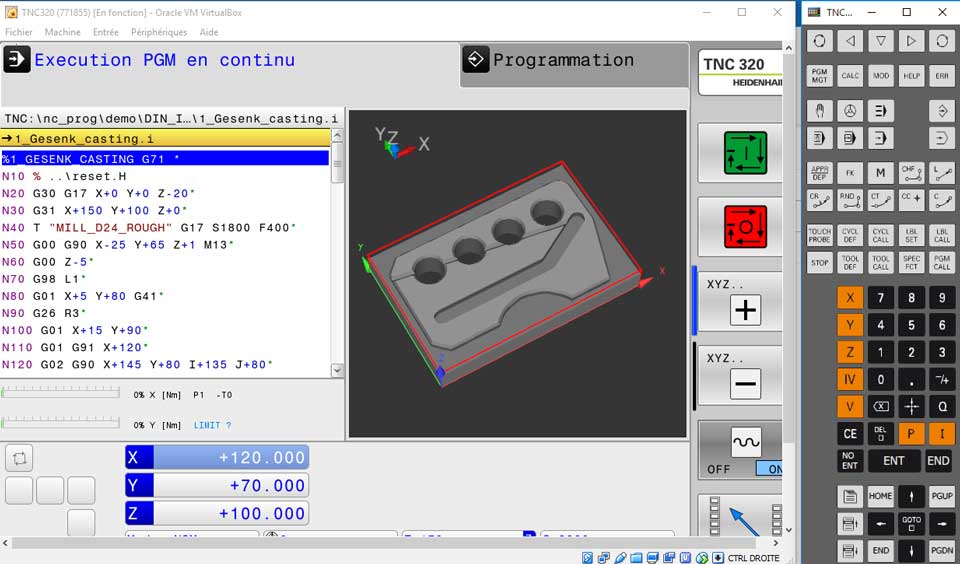Click the ENT key
960x564 pixels.
click(894, 461)
